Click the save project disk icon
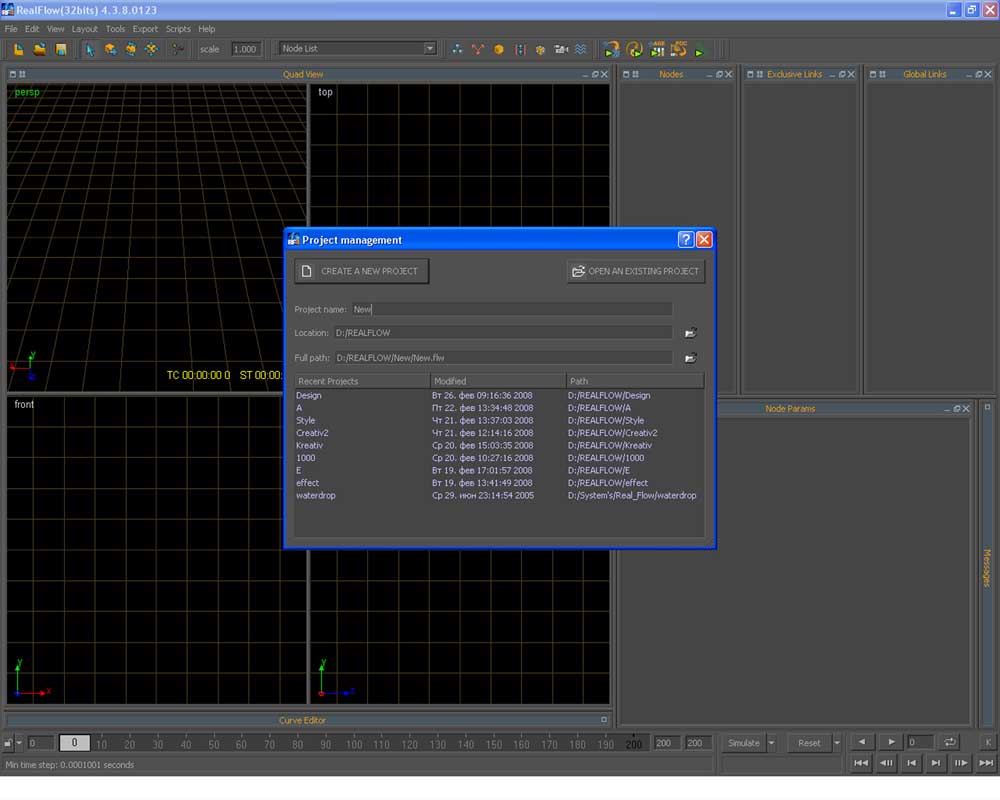Viewport: 1000px width, 800px height. pos(60,49)
